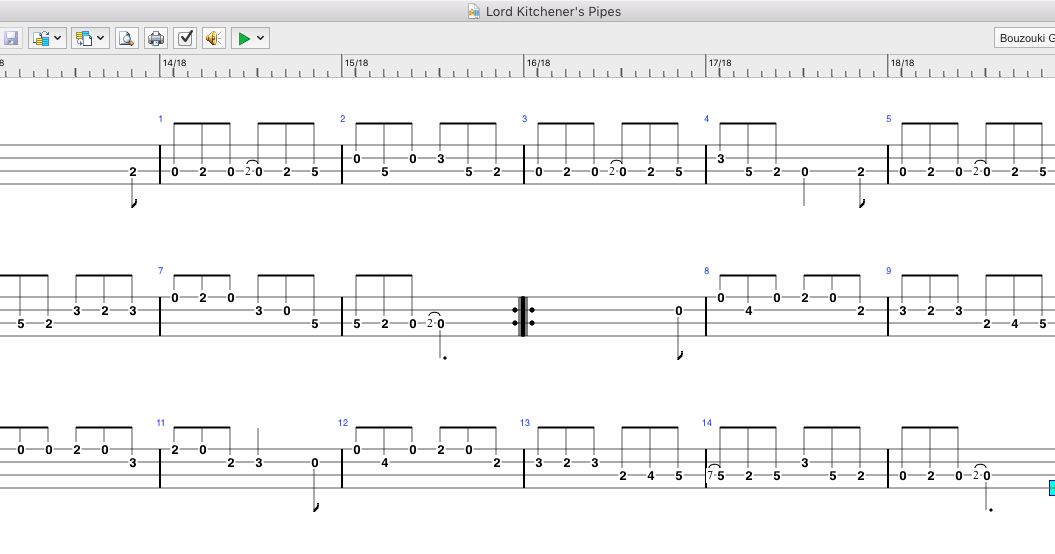Click the import file icon in toolbar
The width and height of the screenshot is (1055, 554).
point(41,38)
